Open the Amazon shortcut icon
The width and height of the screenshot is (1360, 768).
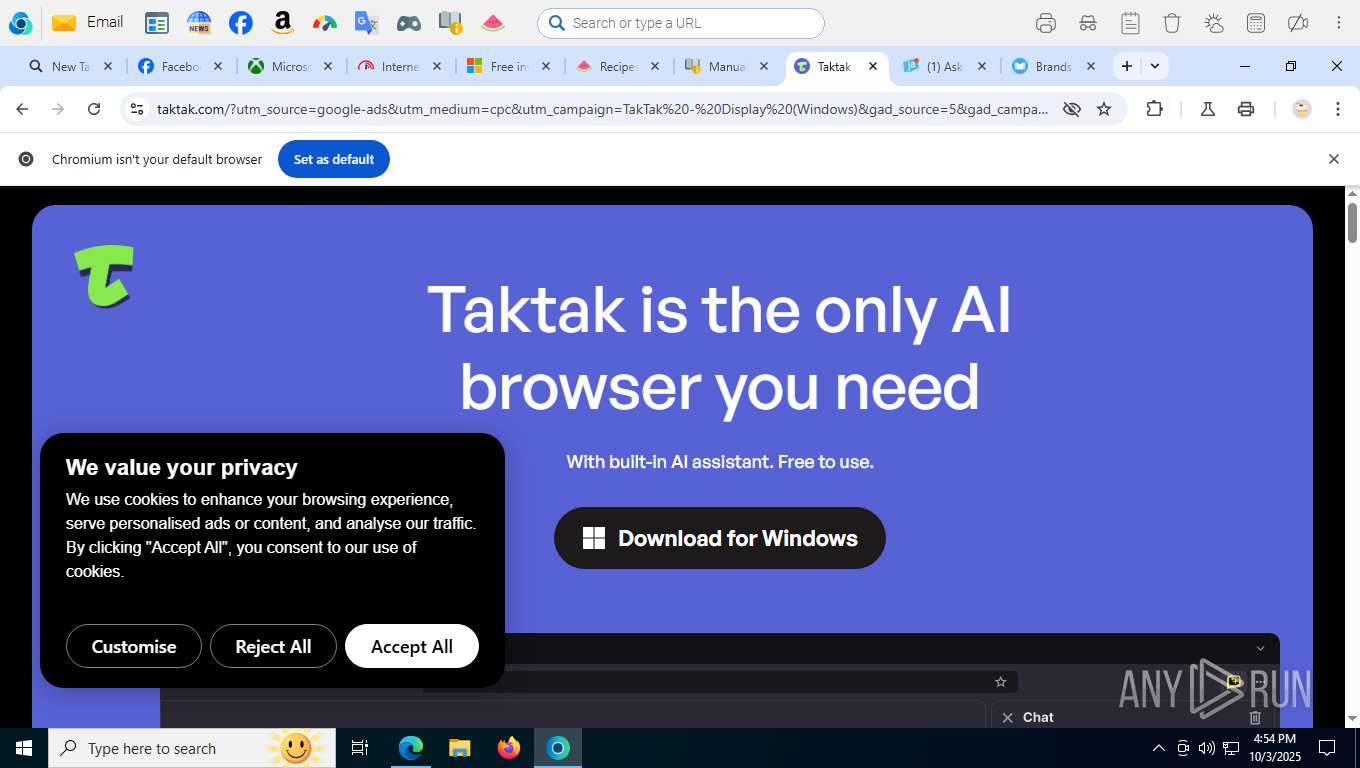click(x=282, y=23)
